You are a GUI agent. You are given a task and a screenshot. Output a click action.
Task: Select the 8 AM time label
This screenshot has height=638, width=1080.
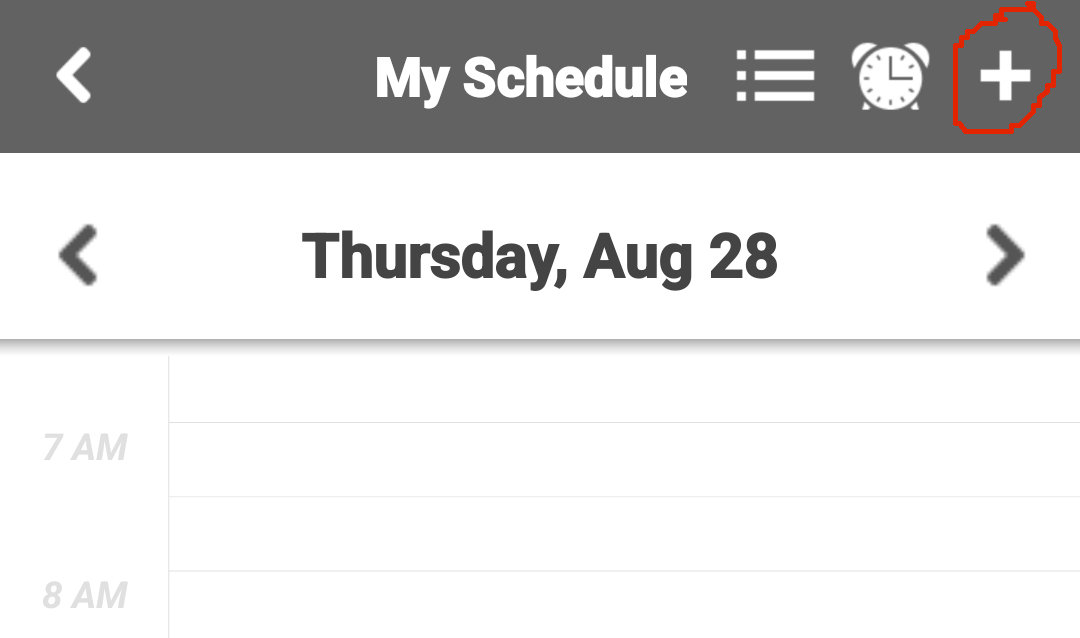tap(85, 596)
